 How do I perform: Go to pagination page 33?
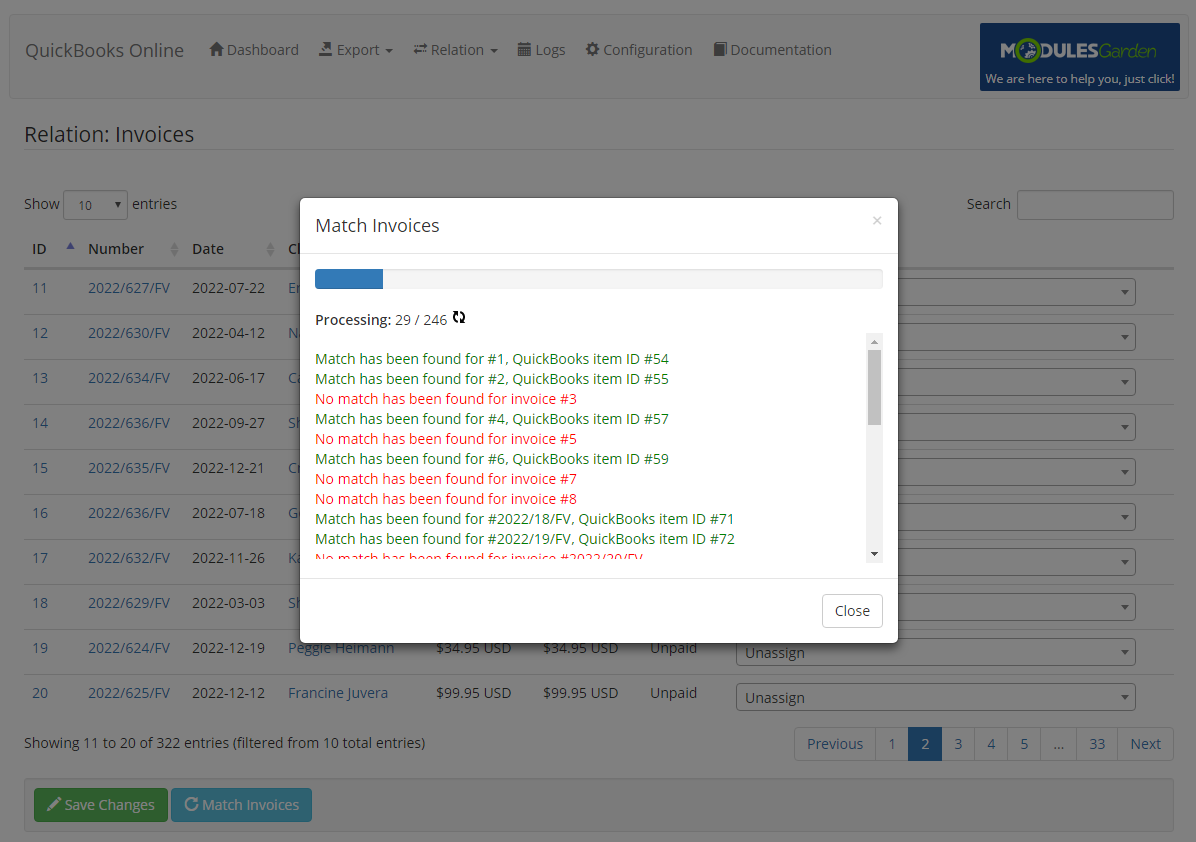point(1097,744)
